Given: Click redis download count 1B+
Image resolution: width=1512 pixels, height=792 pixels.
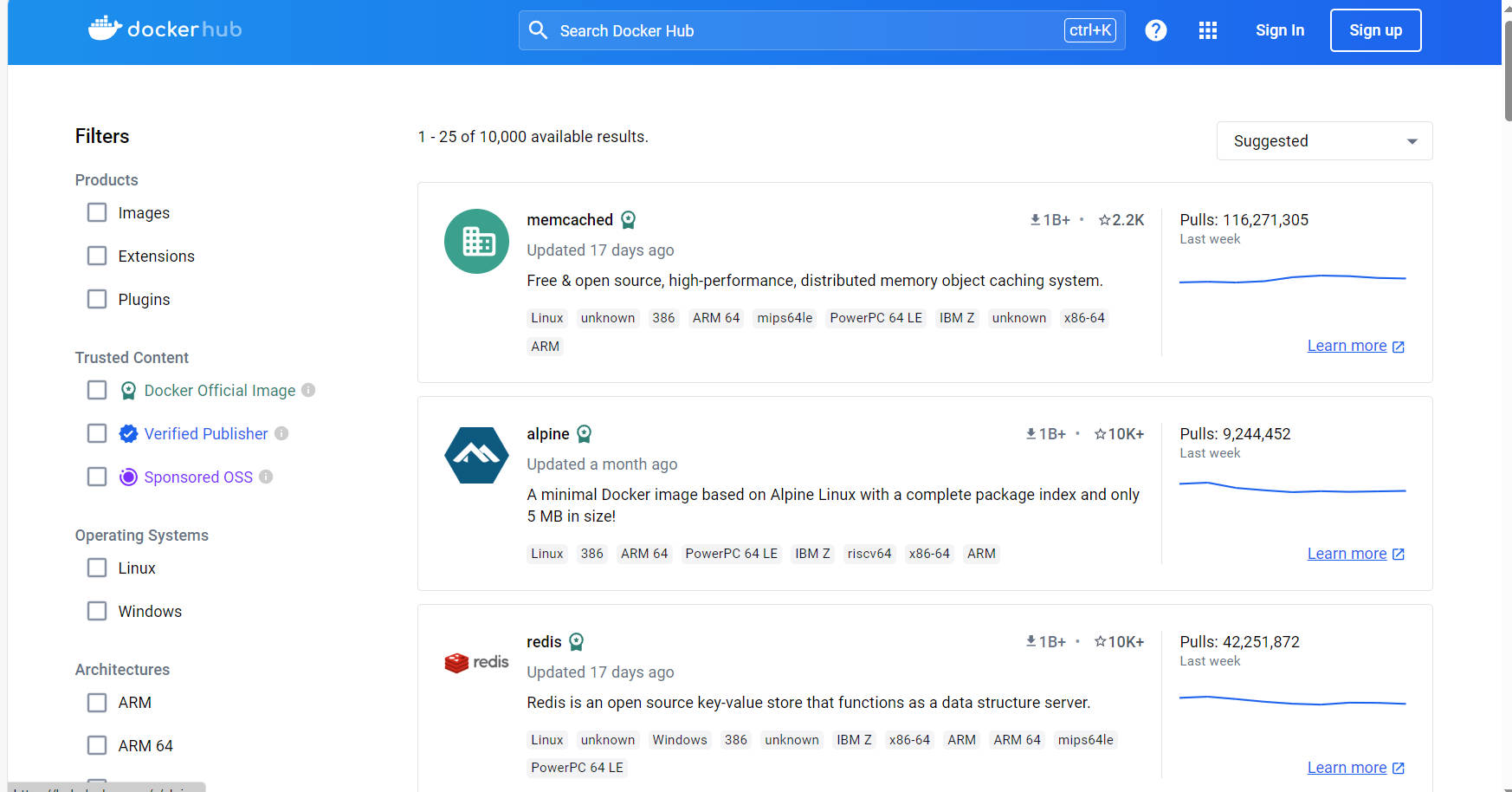Looking at the screenshot, I should [1045, 642].
